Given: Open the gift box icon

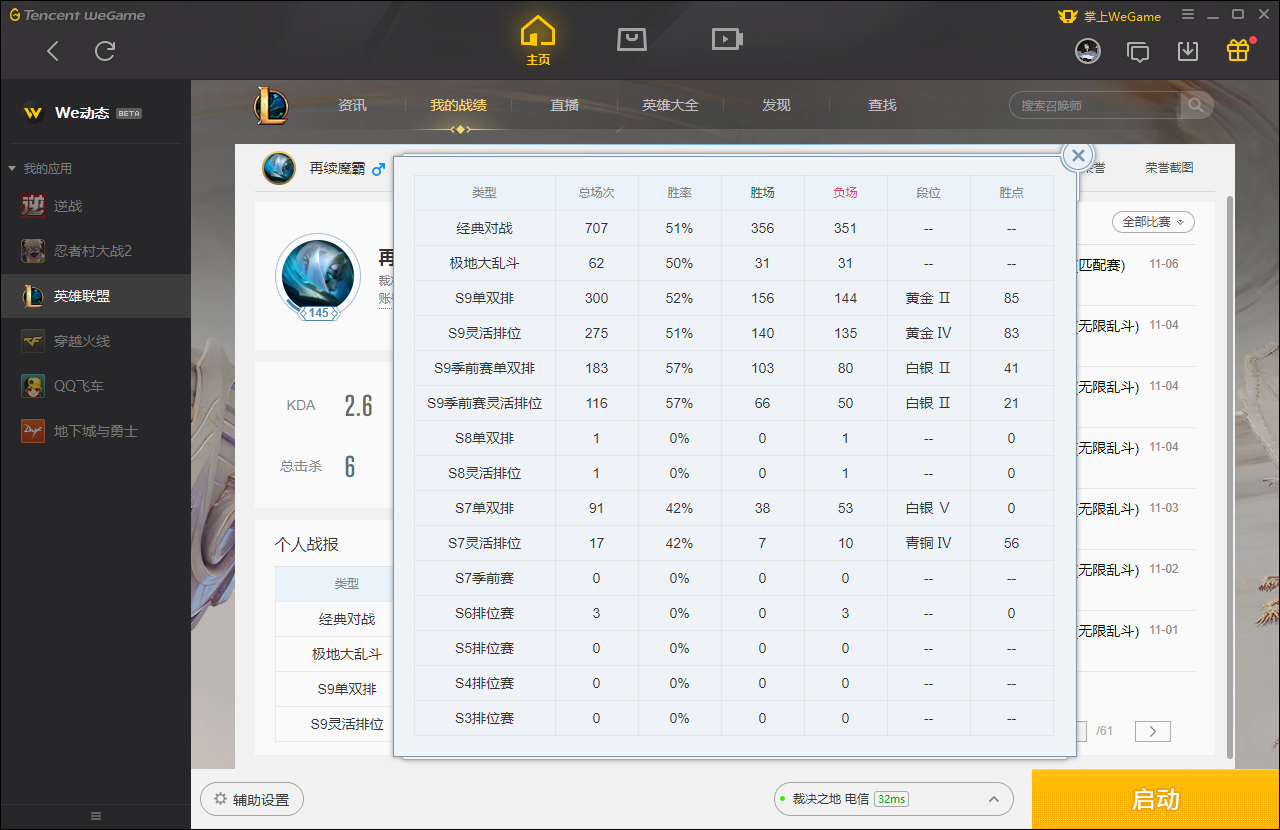Looking at the screenshot, I should tap(1238, 50).
